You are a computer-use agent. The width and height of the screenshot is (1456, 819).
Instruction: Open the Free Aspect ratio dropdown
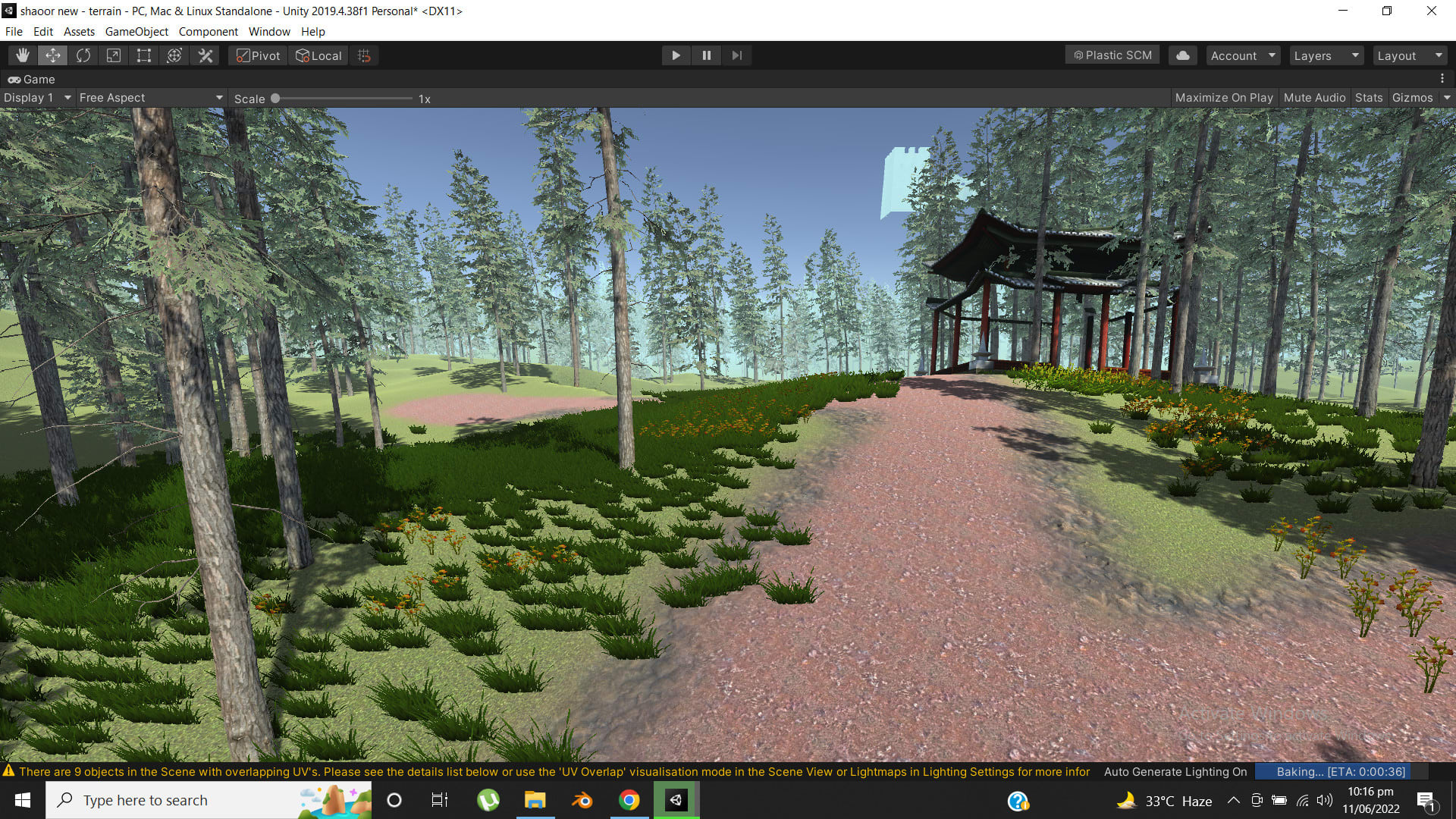click(150, 97)
